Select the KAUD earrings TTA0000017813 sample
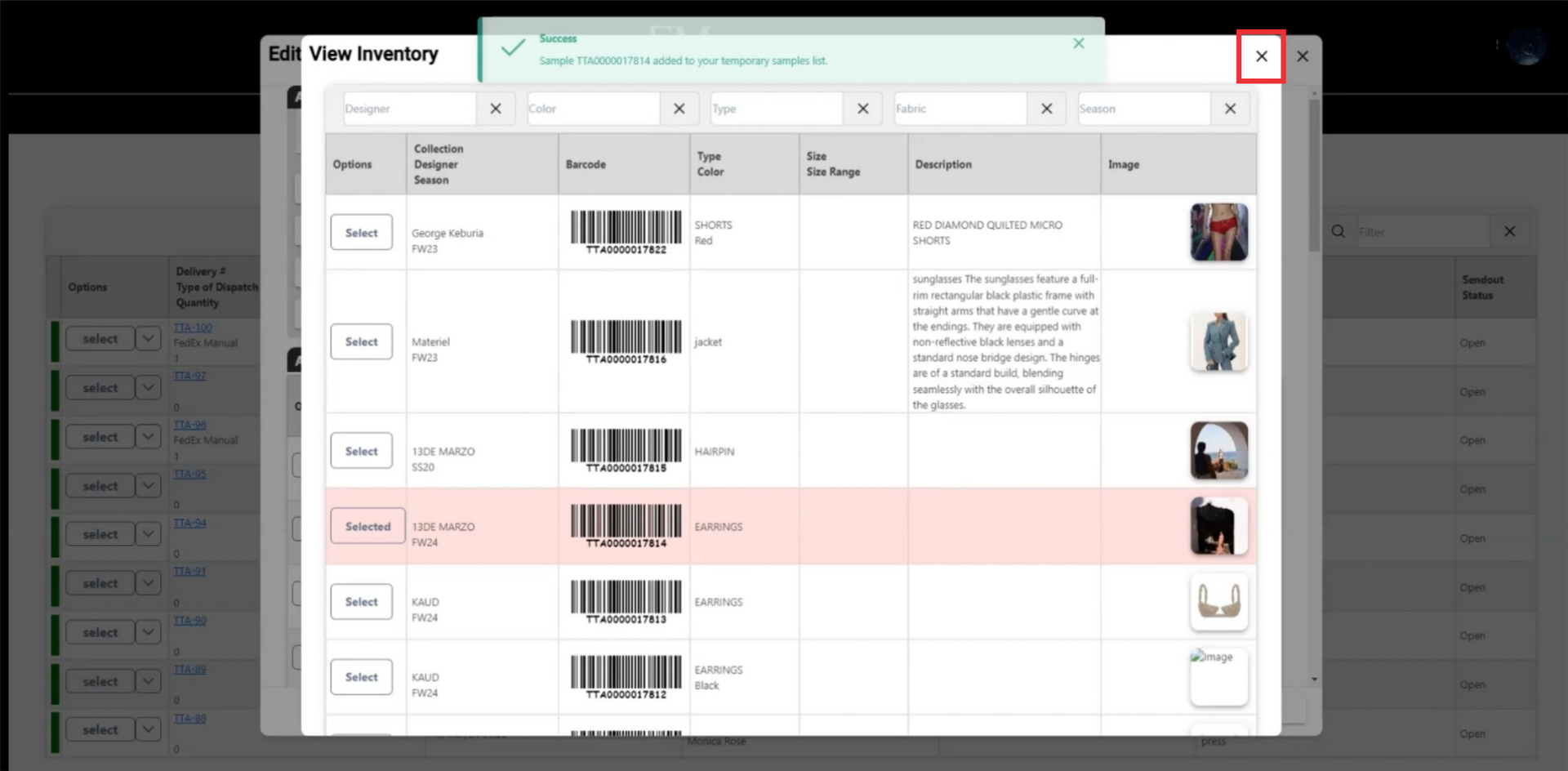 361,602
